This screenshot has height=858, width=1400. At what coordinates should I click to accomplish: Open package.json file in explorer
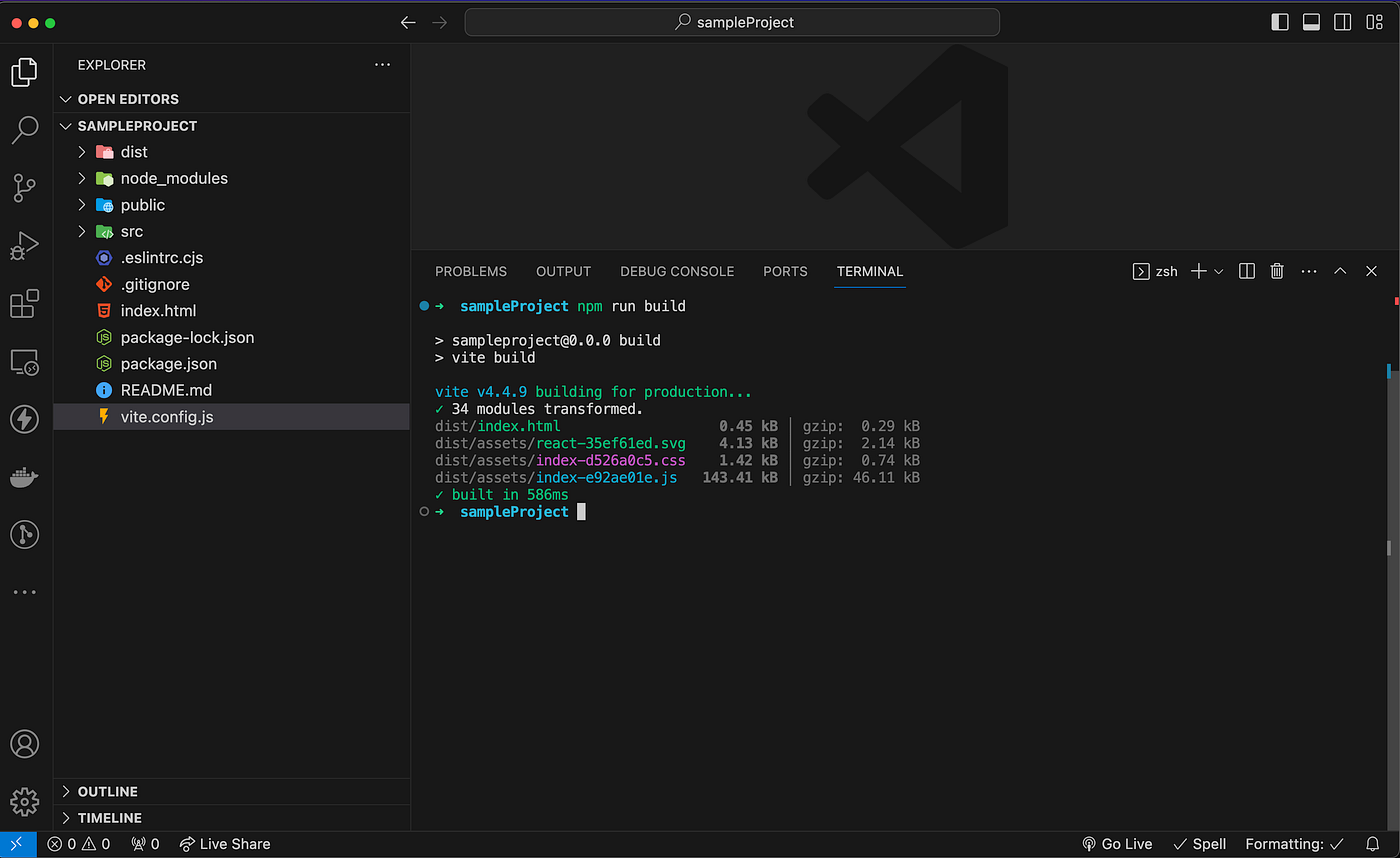(168, 364)
